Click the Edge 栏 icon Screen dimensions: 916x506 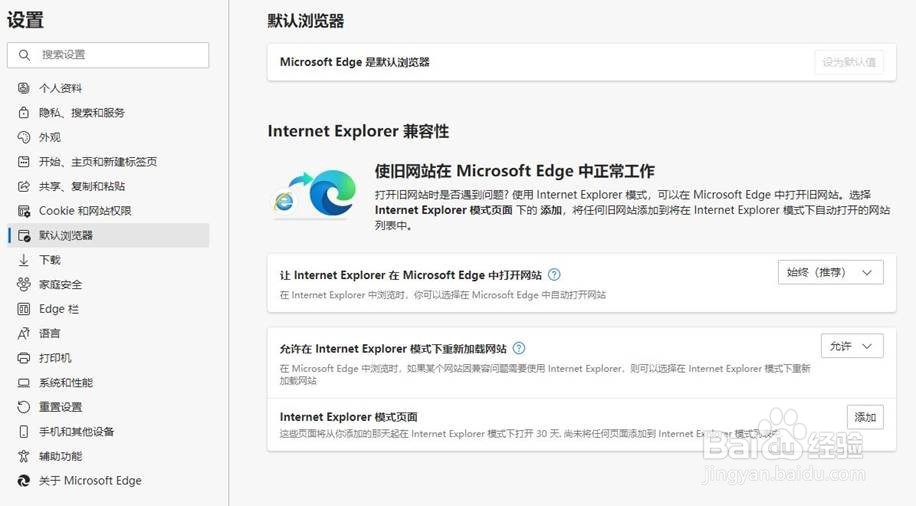(23, 309)
